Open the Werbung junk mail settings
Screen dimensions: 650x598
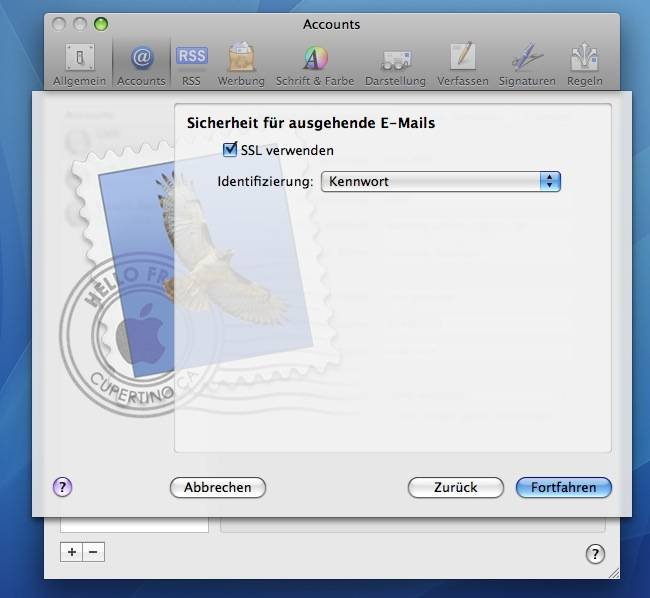(240, 64)
